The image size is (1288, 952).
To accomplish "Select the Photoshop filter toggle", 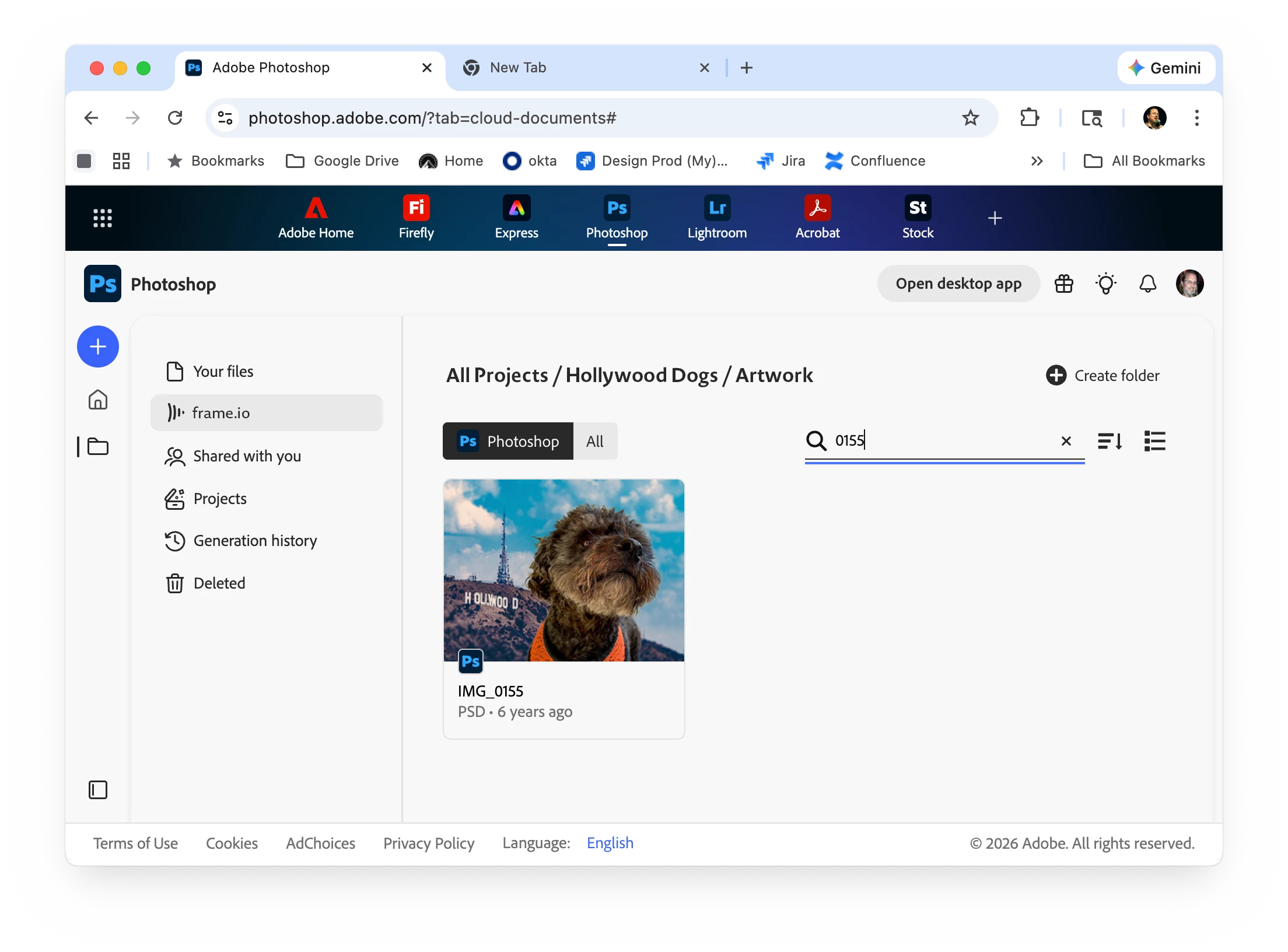I will 508,441.
